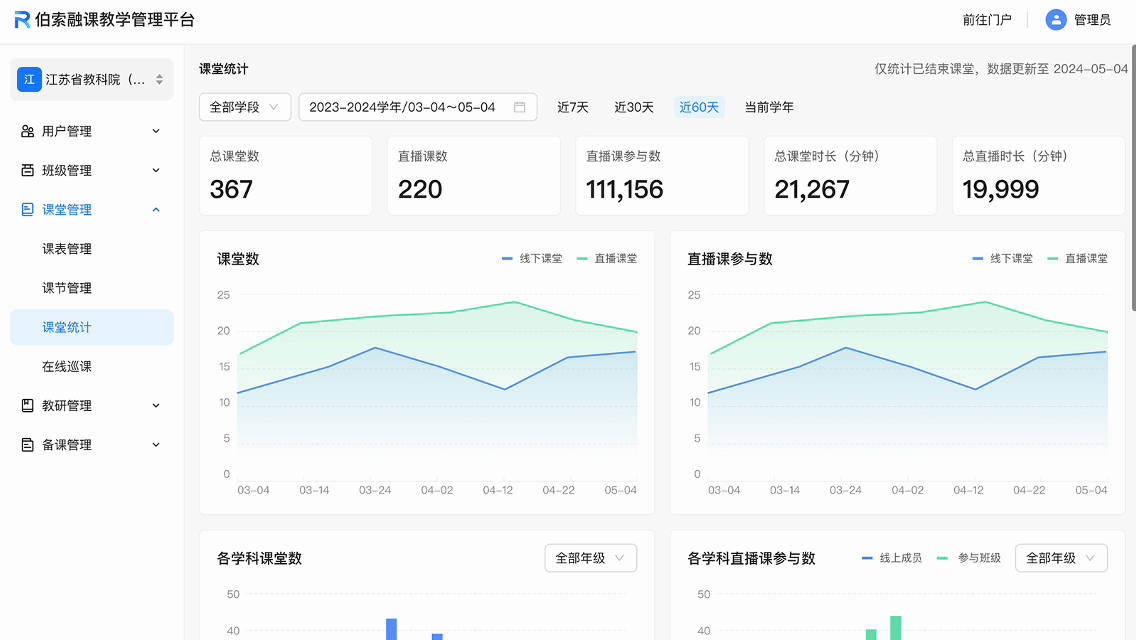Click the 课堂管理 classroom icon in sidebar
The height and width of the screenshot is (640, 1136).
(x=28, y=209)
